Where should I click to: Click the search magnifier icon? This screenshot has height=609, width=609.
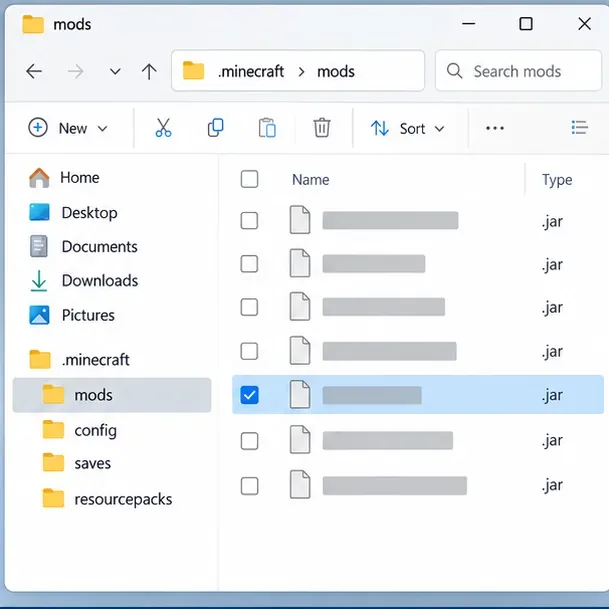pos(454,71)
